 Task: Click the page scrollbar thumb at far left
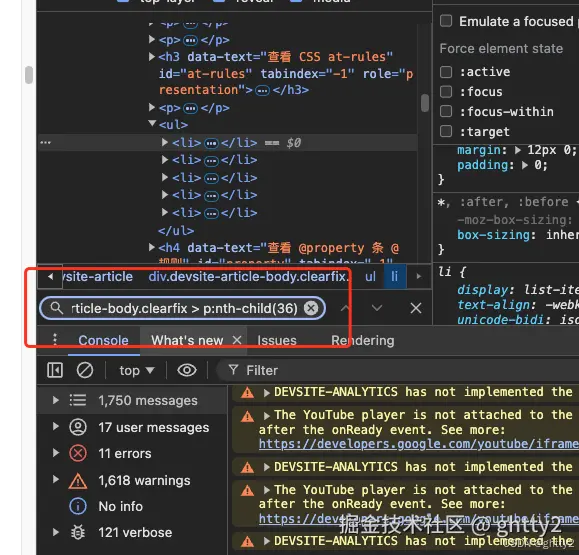pos(29,75)
